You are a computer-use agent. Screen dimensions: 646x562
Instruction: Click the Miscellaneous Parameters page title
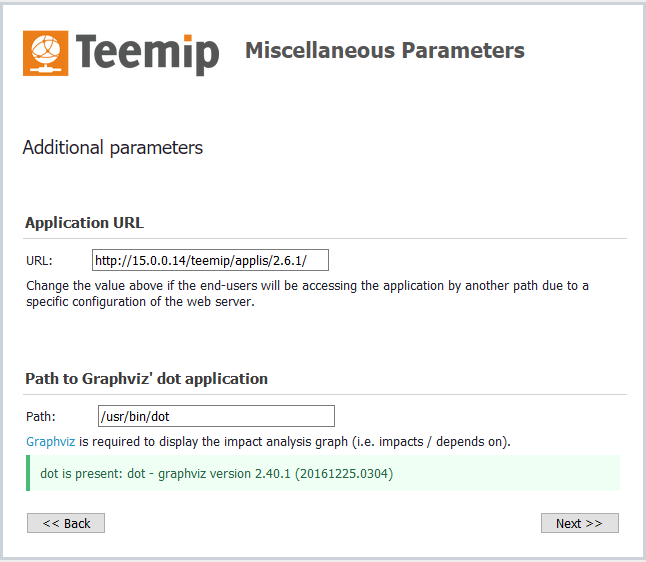click(x=384, y=50)
